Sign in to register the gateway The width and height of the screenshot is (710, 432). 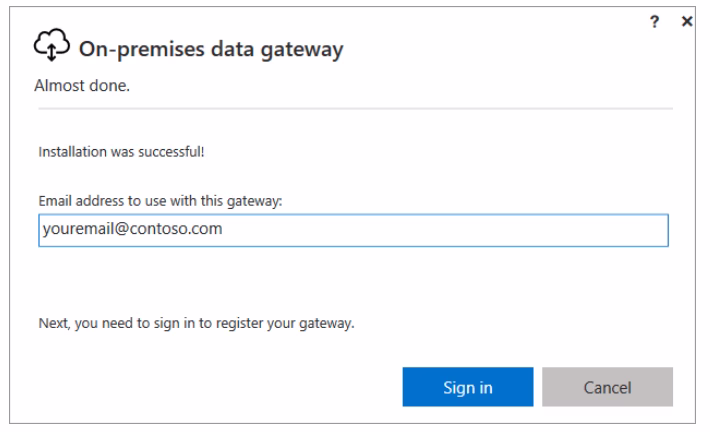pyautogui.click(x=468, y=387)
